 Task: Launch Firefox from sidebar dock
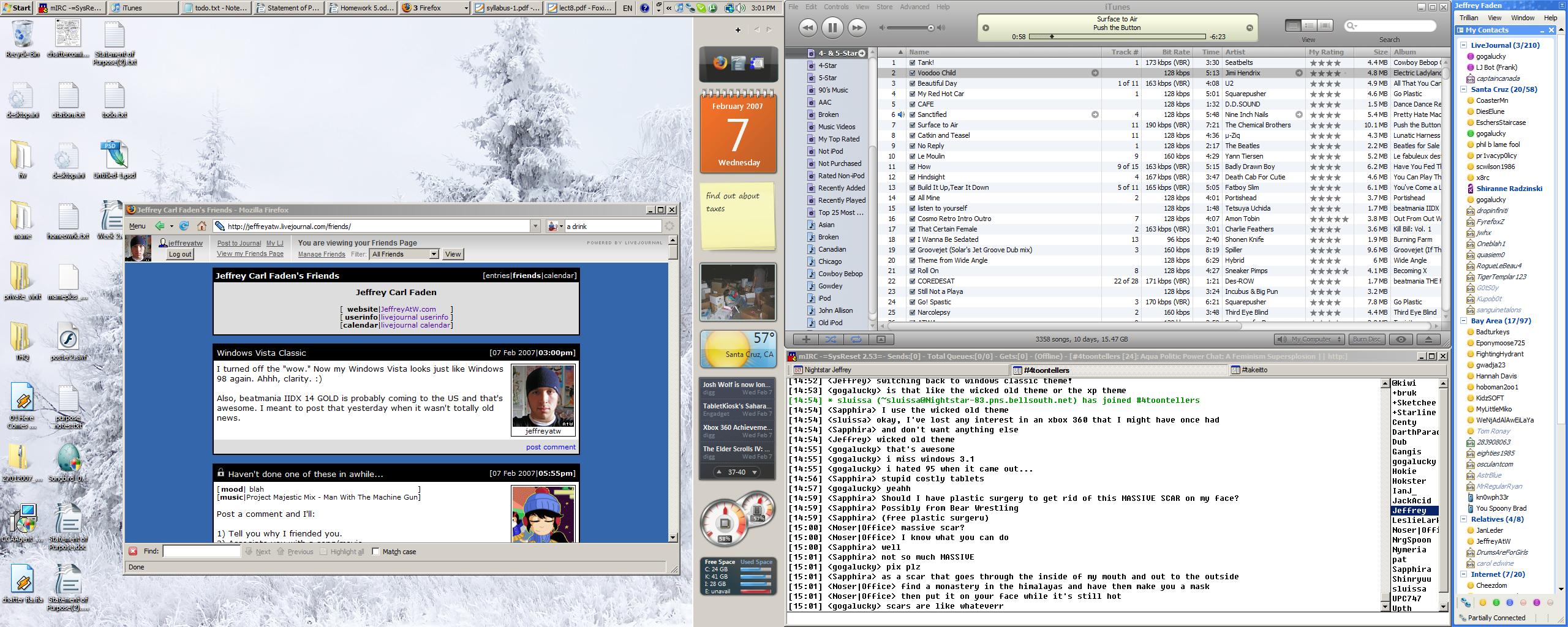click(720, 63)
